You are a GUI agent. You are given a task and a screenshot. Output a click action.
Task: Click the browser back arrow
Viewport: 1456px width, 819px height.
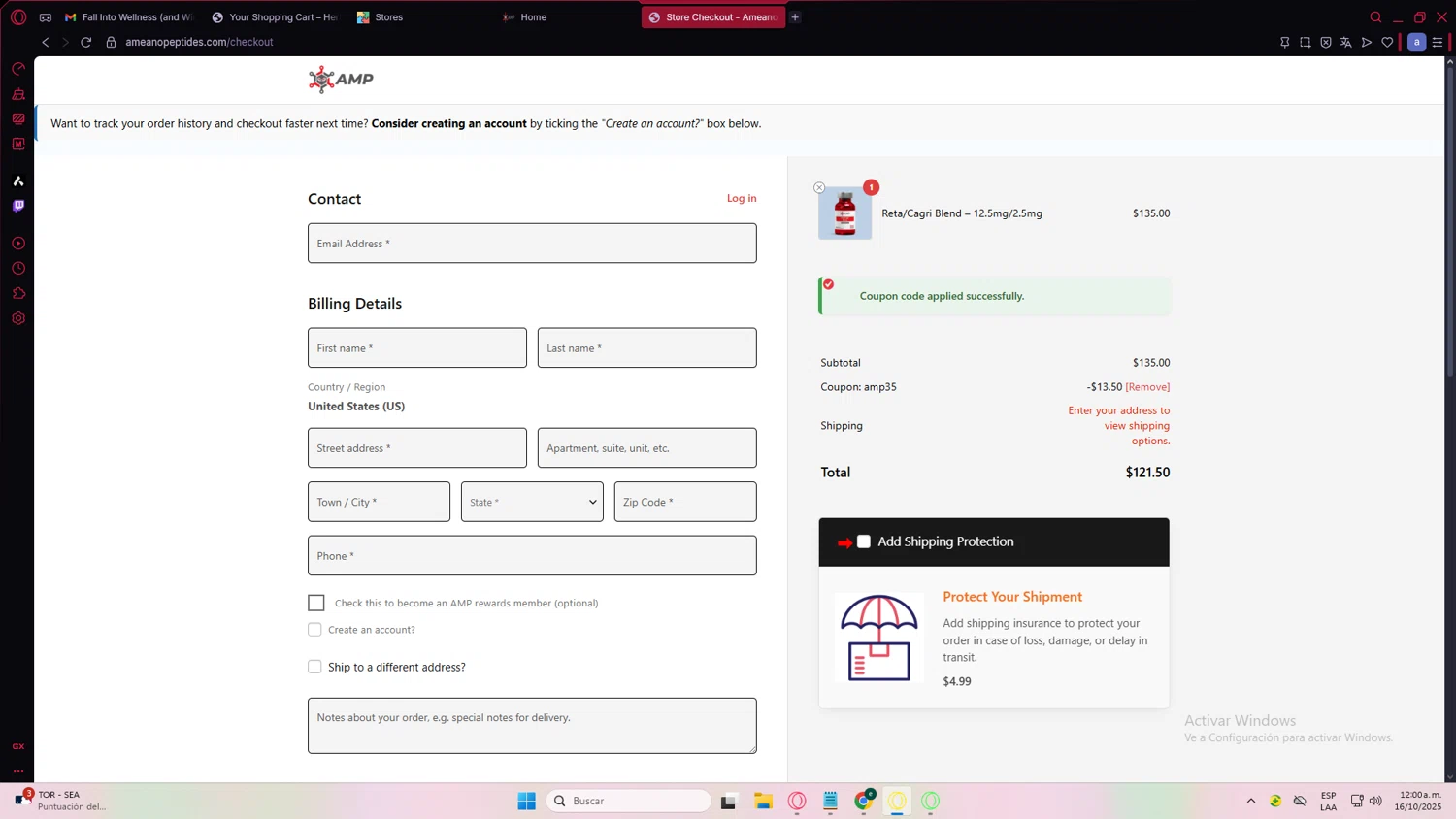45,42
